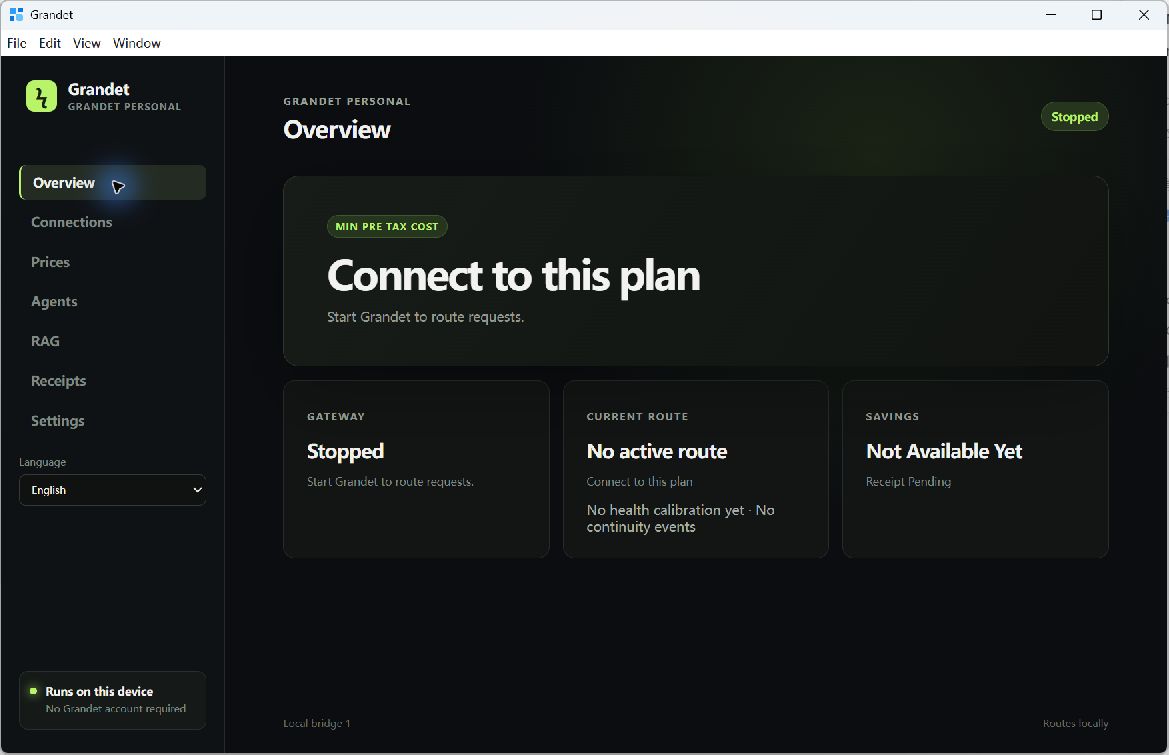Open the Edit menu
This screenshot has width=1169, height=755.
(50, 43)
